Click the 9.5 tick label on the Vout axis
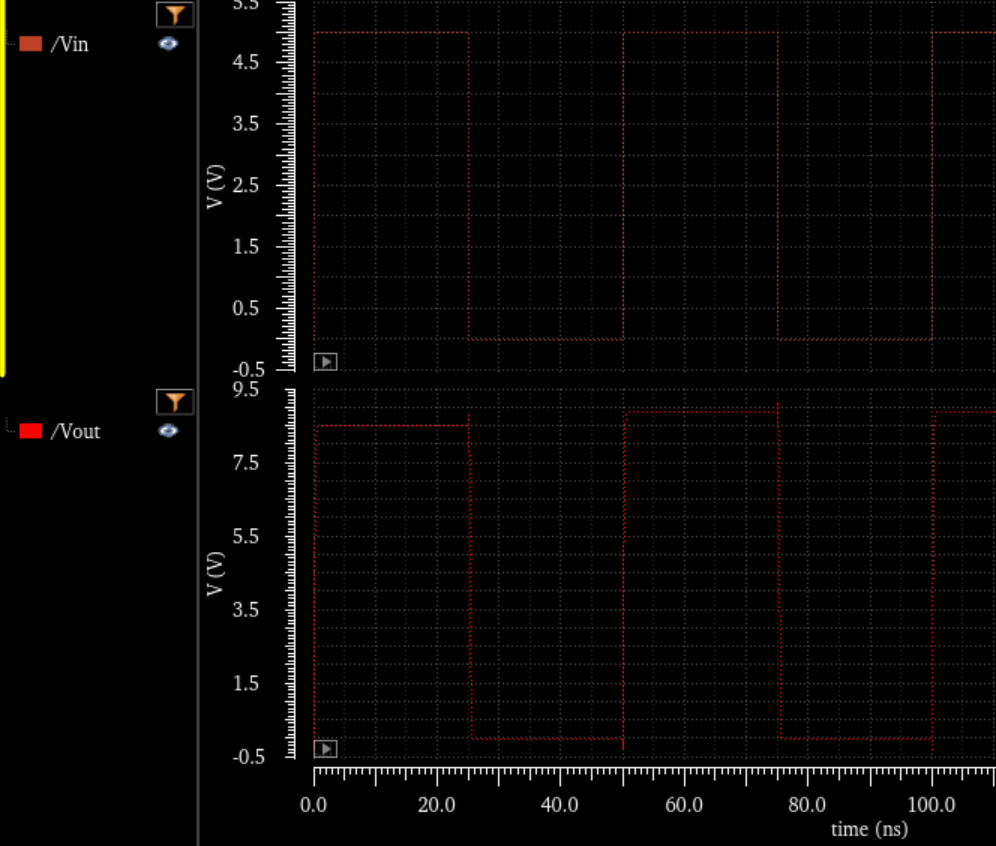The width and height of the screenshot is (996, 846). pos(247,389)
